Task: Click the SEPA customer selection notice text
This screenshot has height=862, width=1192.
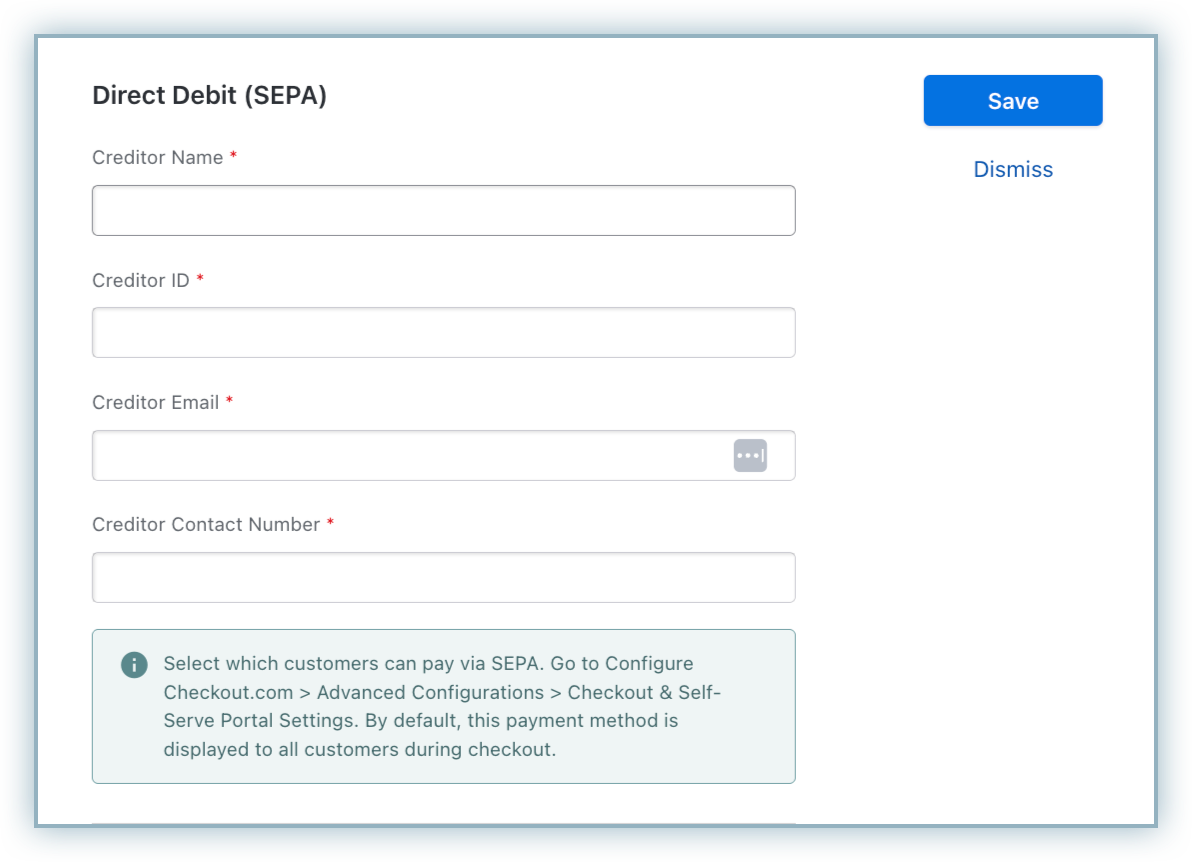Action: pos(428,706)
